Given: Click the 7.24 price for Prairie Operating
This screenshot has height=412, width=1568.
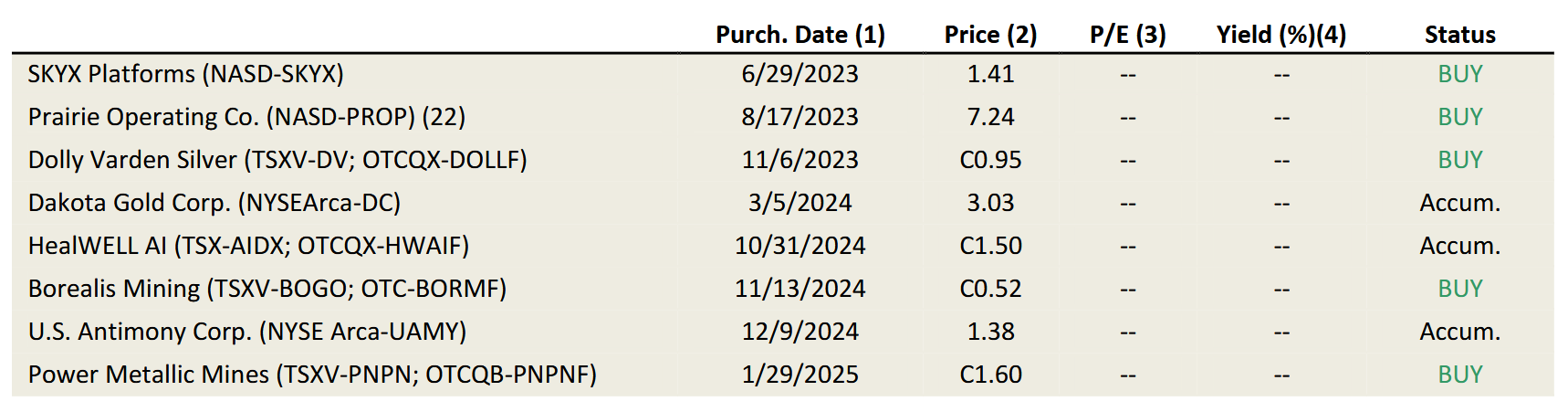Looking at the screenshot, I should [990, 117].
